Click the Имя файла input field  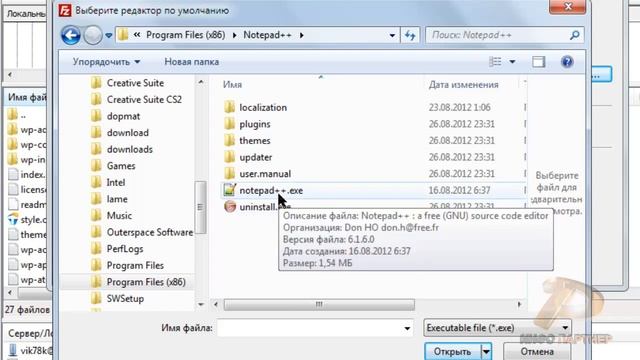pos(309,328)
